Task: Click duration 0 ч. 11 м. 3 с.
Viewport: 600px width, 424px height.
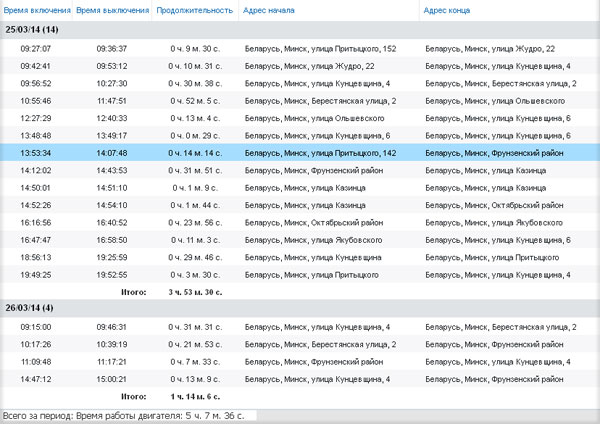Action: click(x=195, y=240)
